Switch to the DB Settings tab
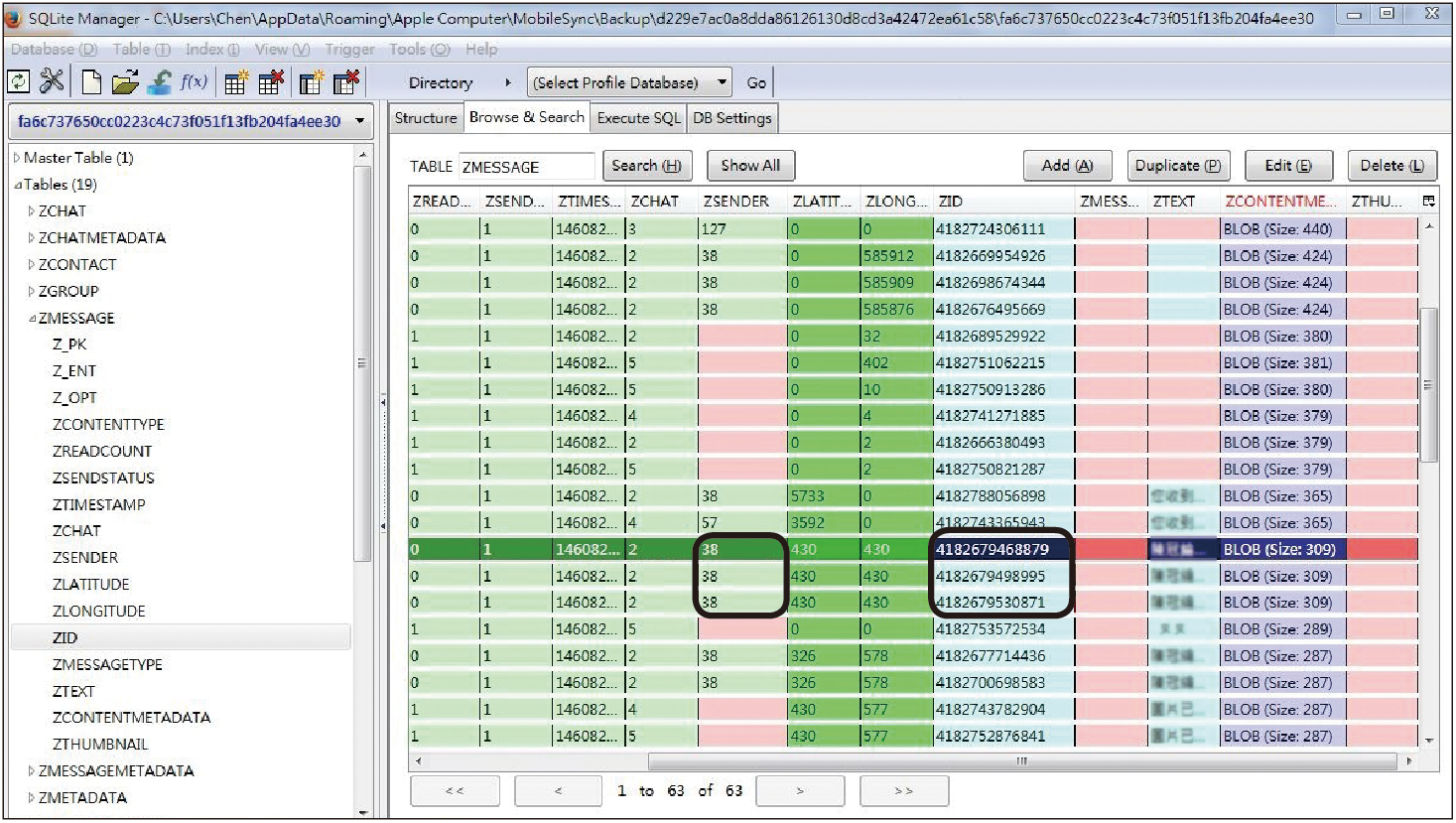This screenshot has height=823, width=1456. [x=731, y=118]
